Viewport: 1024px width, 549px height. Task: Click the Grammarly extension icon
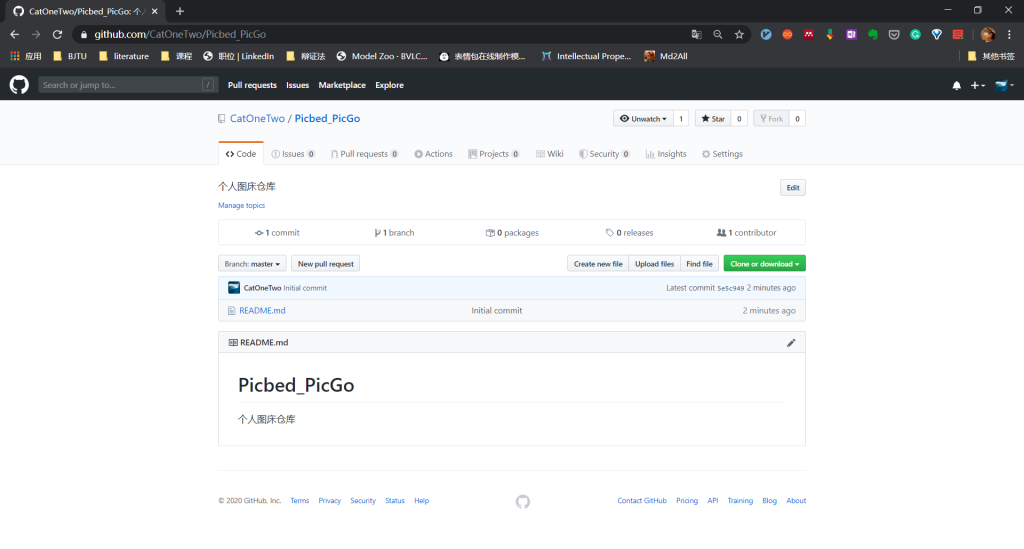point(915,35)
